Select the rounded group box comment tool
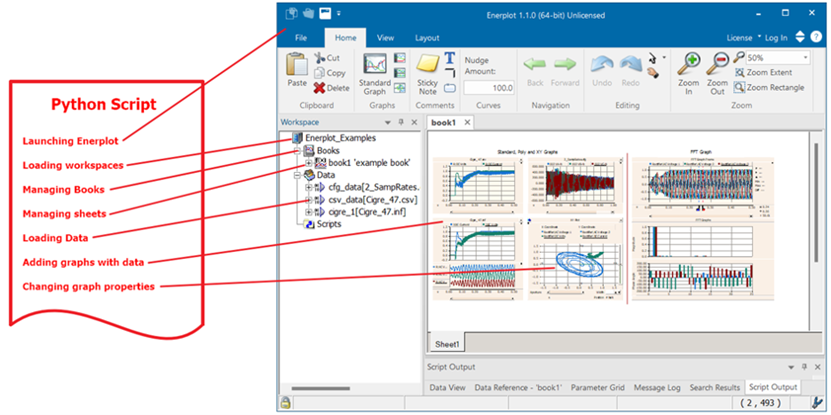The image size is (831, 415). (450, 88)
